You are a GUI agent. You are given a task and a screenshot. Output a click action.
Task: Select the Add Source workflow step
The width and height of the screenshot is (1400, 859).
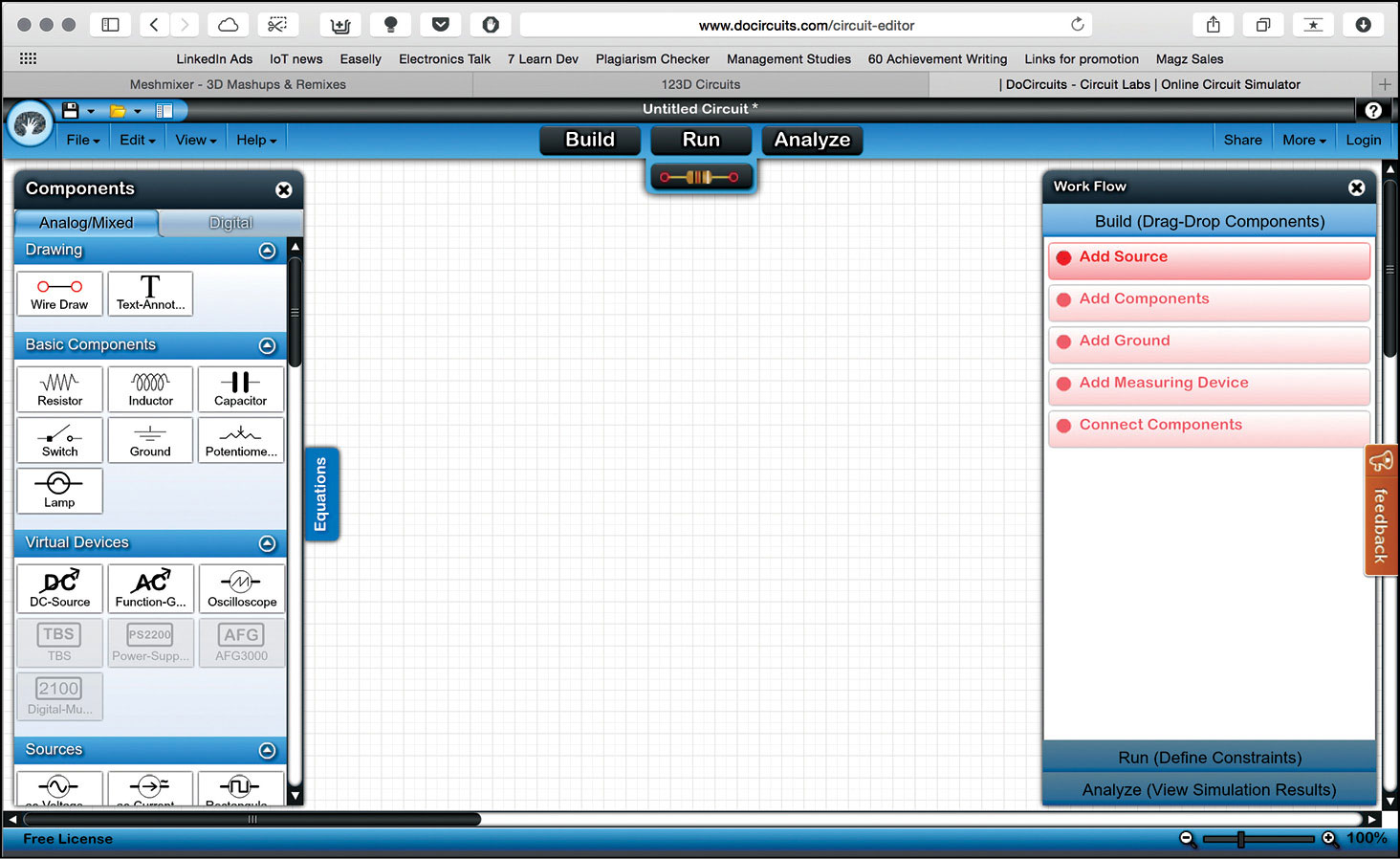pyautogui.click(x=1209, y=258)
